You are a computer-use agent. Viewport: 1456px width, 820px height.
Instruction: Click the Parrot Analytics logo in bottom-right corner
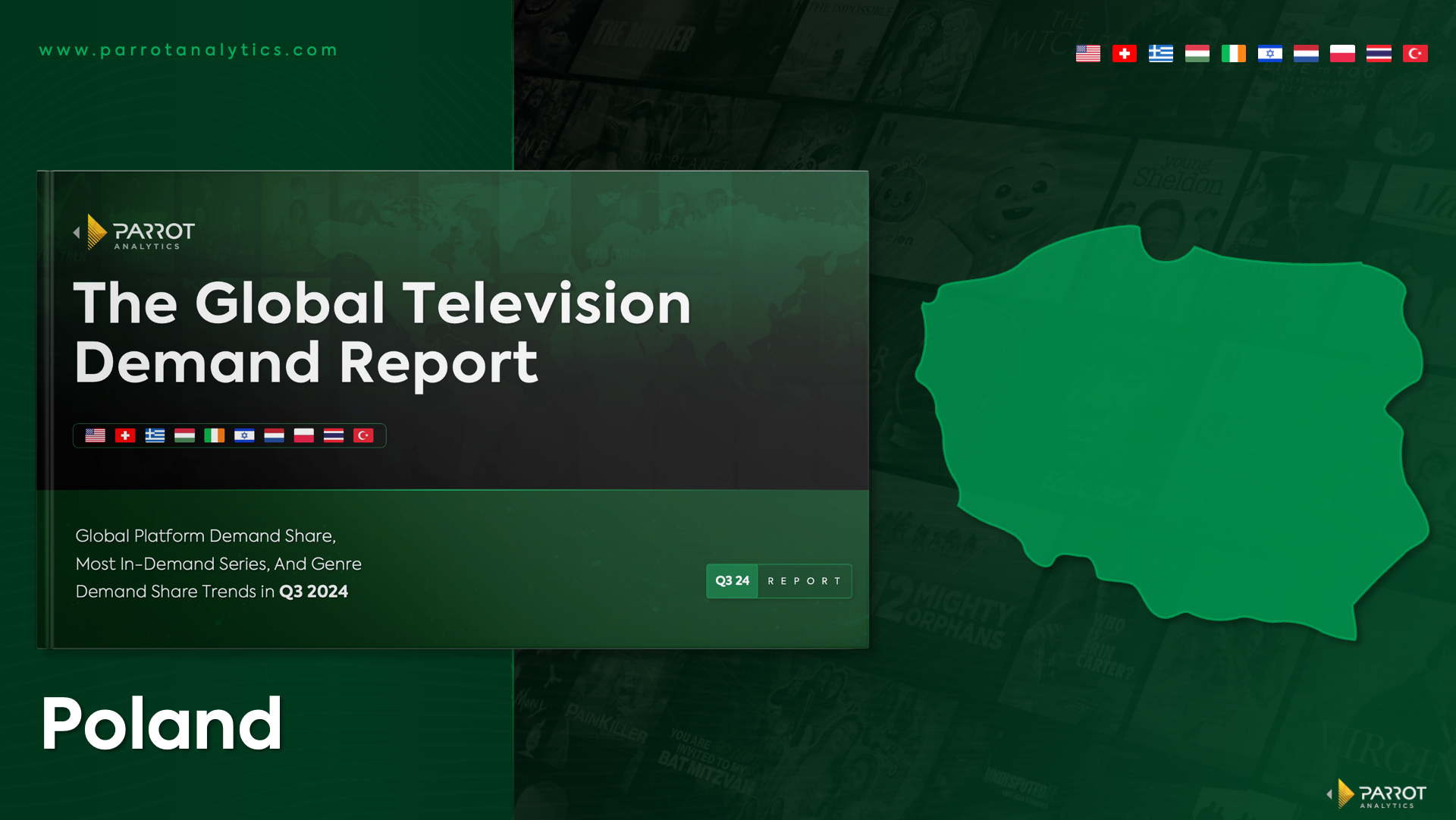click(1376, 793)
